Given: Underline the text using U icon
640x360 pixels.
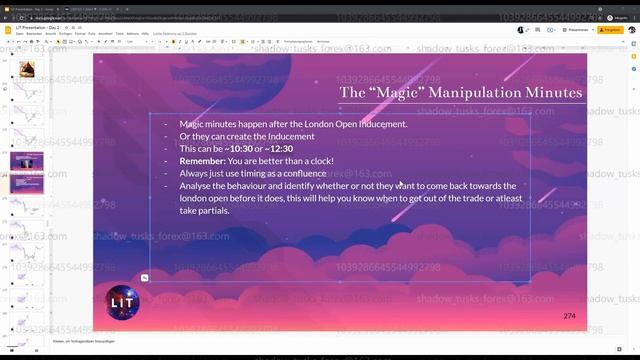Looking at the screenshot, I should click(x=186, y=42).
